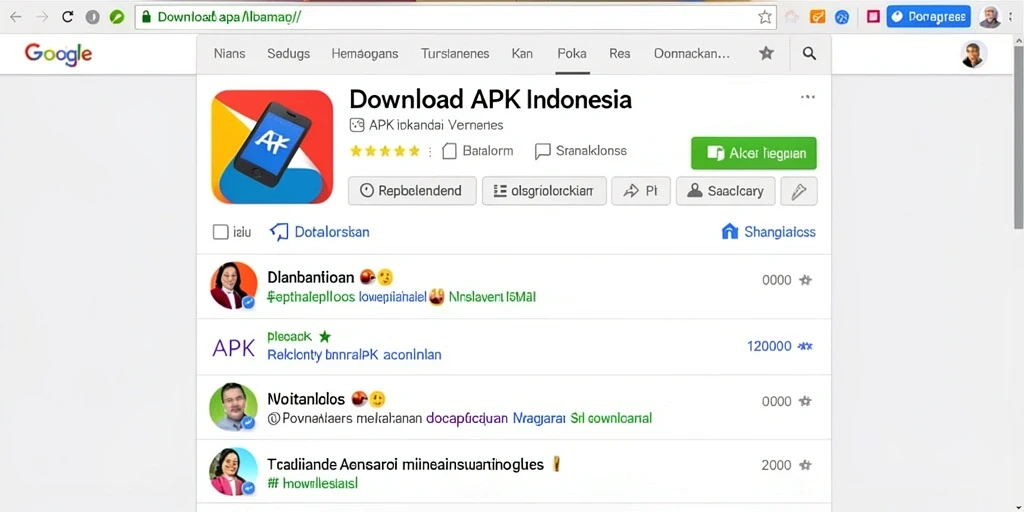Switch to the Hemaogans tab
Image resolution: width=1024 pixels, height=512 pixels.
[x=365, y=54]
